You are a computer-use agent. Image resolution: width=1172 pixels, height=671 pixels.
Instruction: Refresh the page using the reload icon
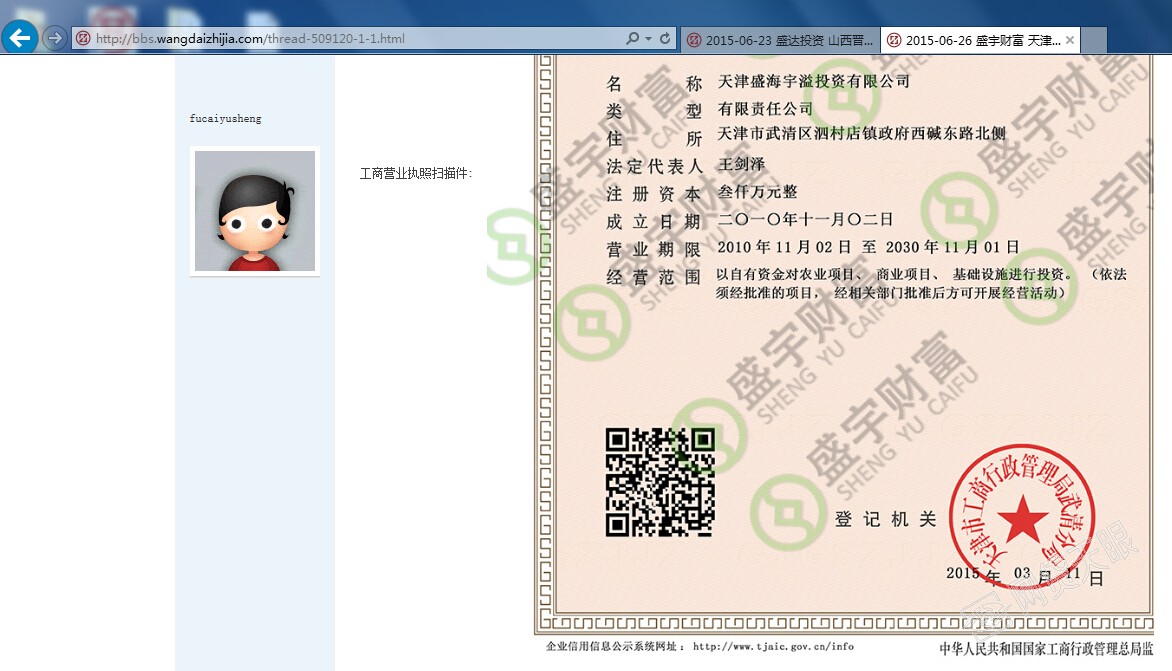pyautogui.click(x=665, y=39)
